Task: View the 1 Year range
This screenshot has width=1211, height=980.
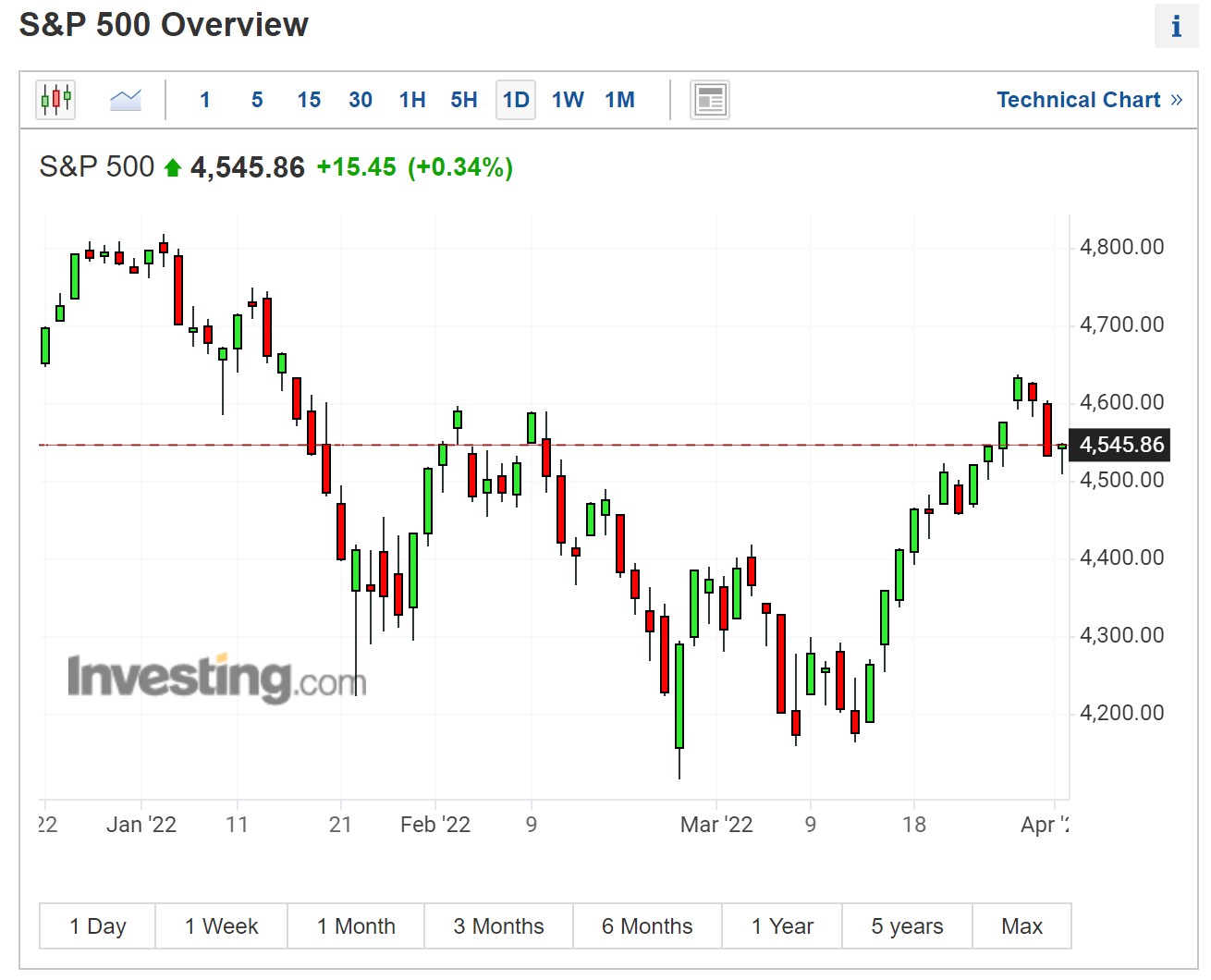Action: 782,926
